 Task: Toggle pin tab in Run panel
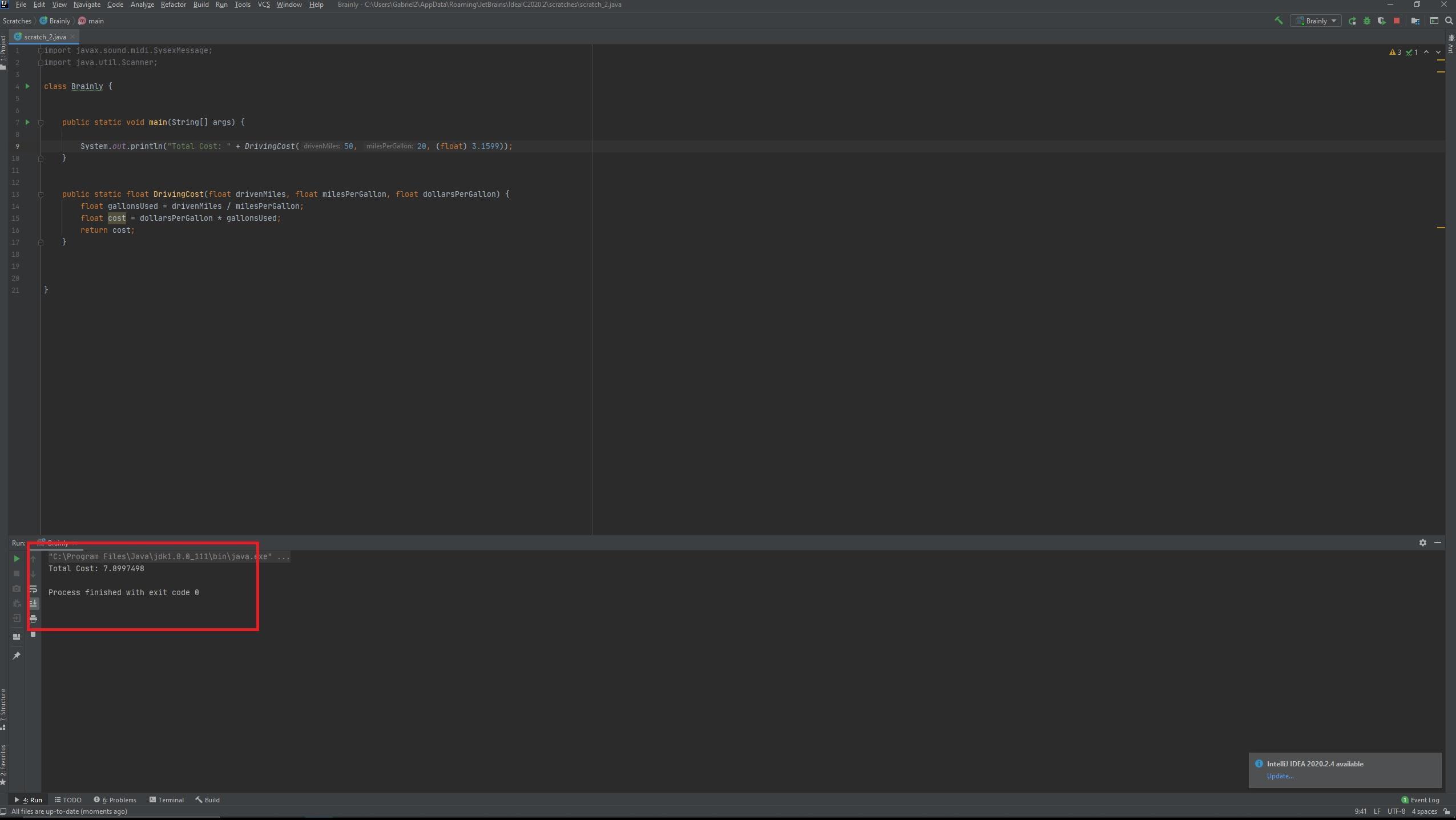click(17, 656)
